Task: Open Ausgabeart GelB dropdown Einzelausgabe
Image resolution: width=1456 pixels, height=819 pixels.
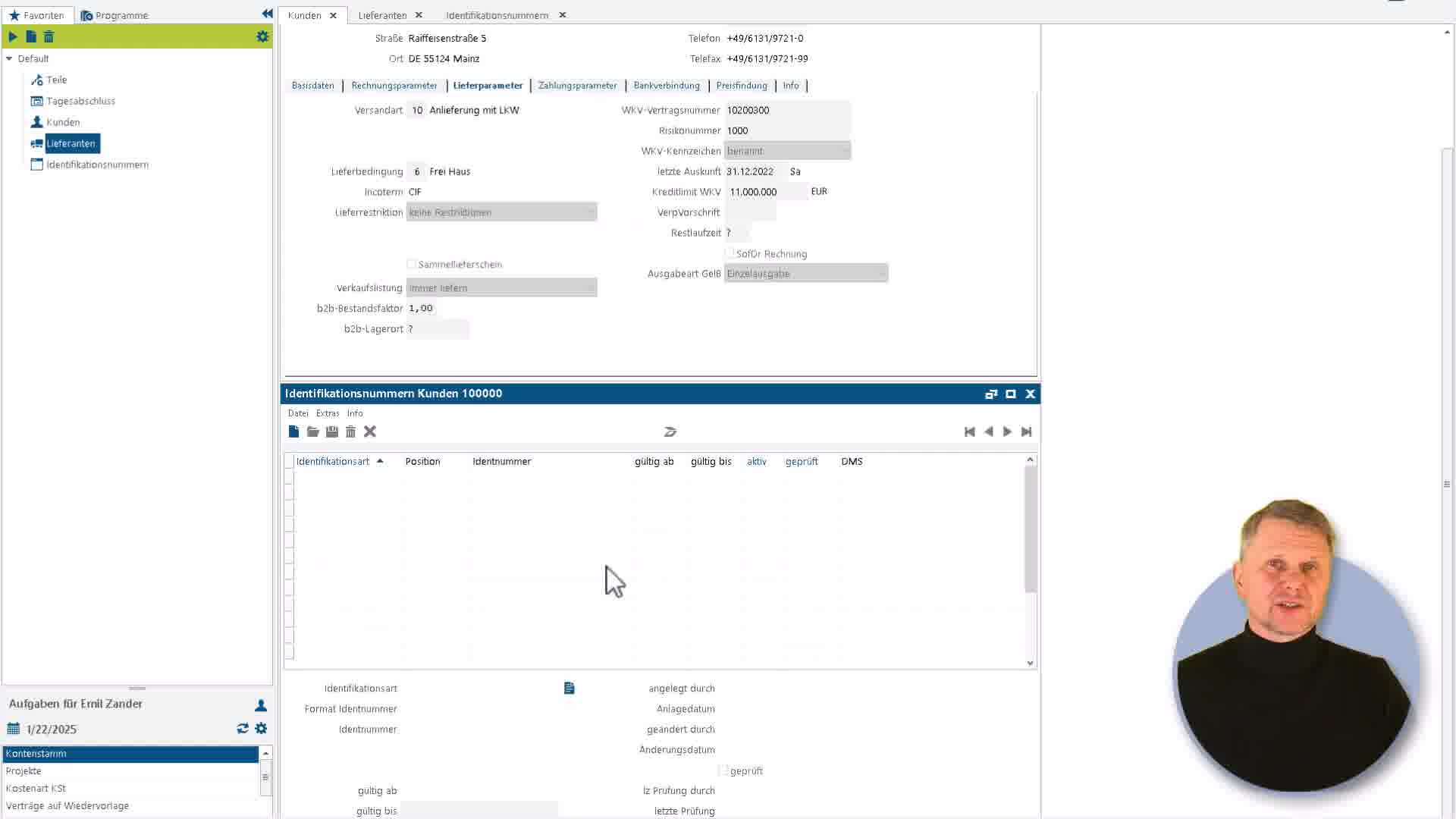Action: [x=805, y=274]
